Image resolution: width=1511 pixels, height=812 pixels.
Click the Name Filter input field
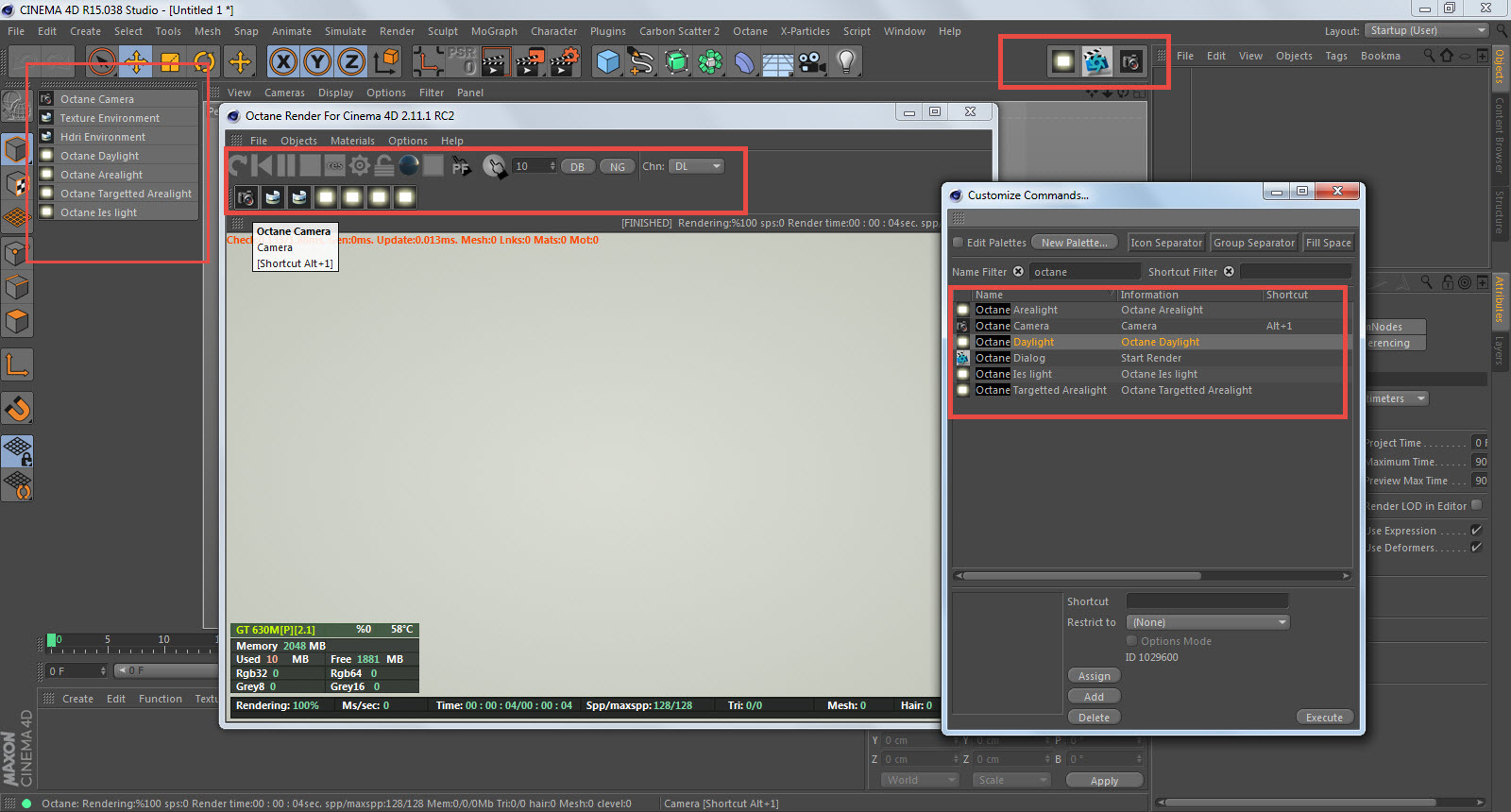[x=1085, y=272]
